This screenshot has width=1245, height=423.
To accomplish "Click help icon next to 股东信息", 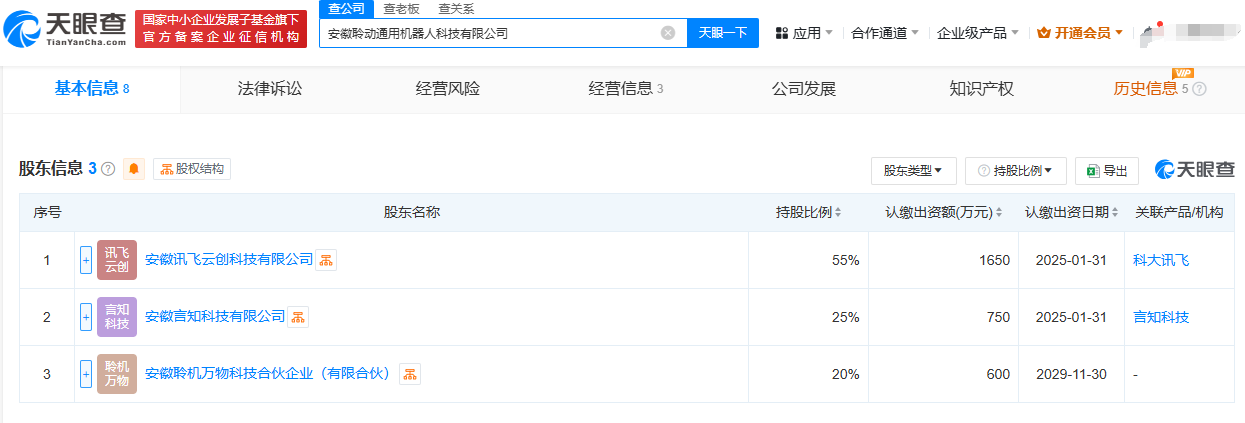I will (108, 169).
